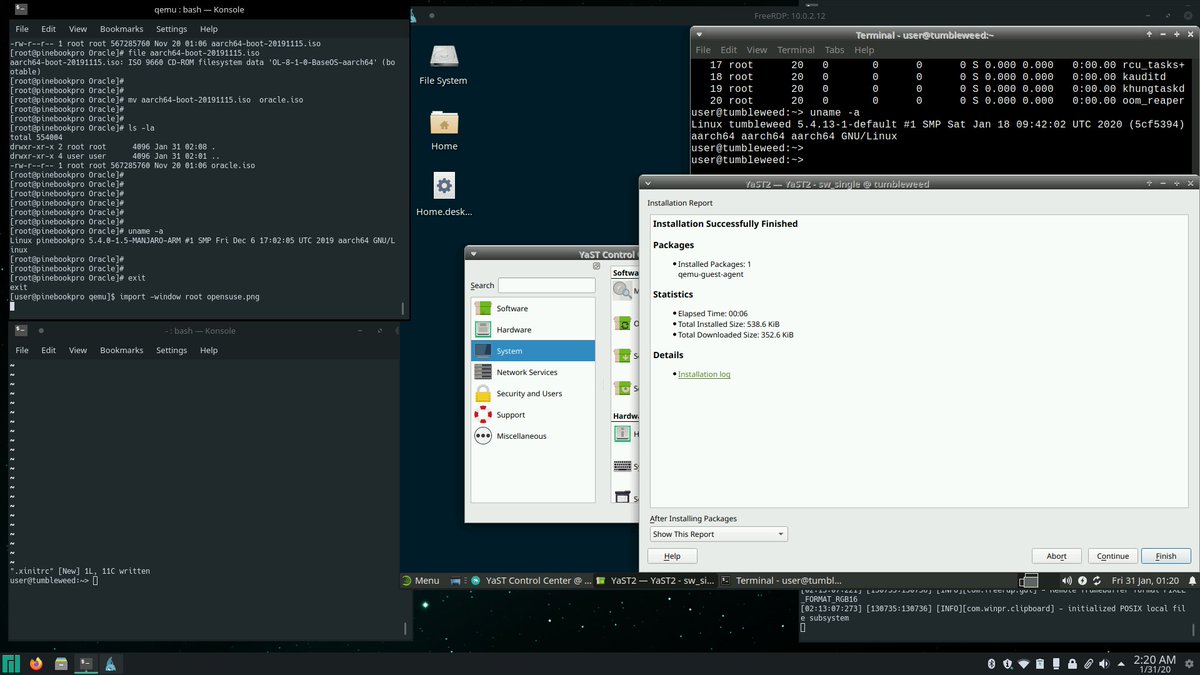Open the magnifier module icon under Software
Image resolution: width=1200 pixels, height=675 pixels.
click(x=623, y=290)
